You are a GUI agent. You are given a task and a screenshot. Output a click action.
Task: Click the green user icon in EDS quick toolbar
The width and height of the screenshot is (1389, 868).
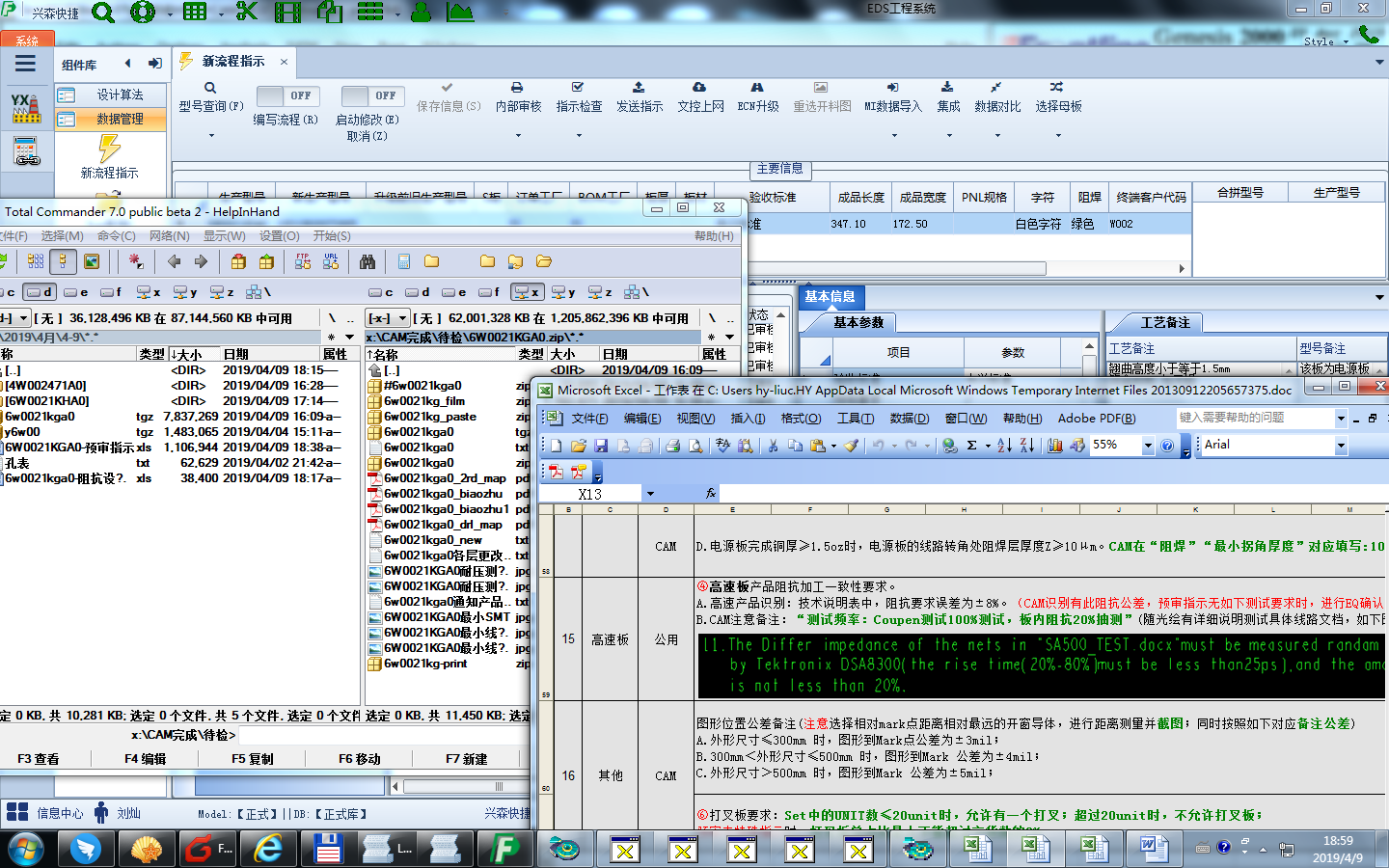coord(421,12)
